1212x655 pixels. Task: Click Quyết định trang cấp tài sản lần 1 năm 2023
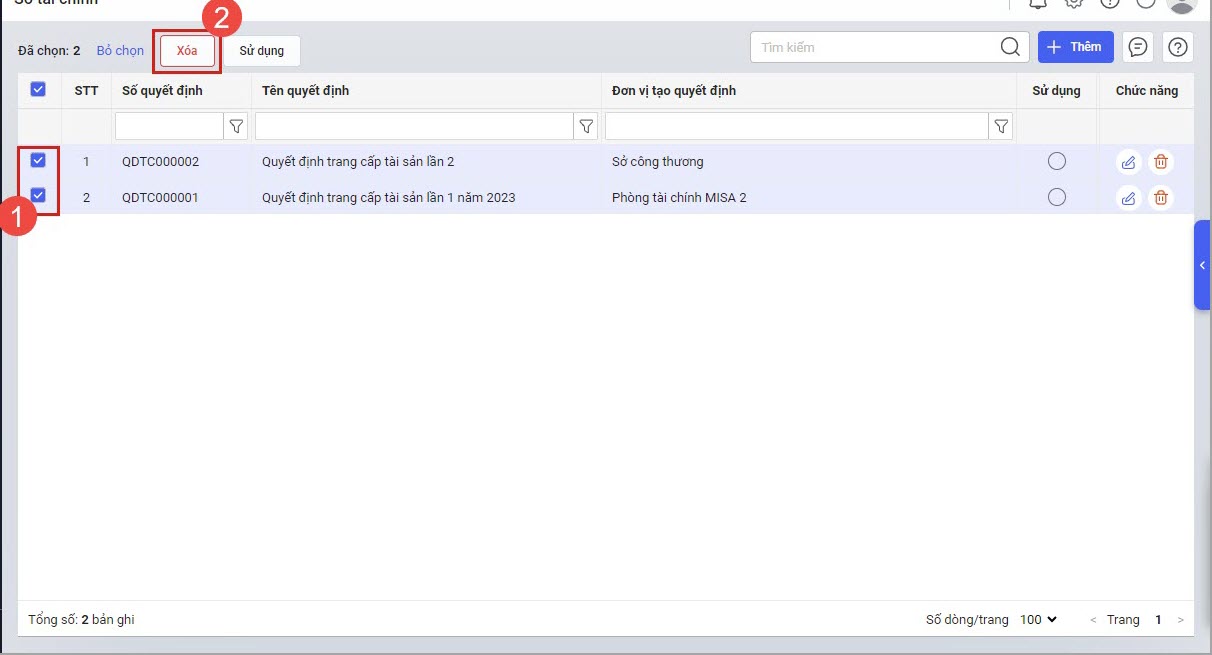point(389,198)
